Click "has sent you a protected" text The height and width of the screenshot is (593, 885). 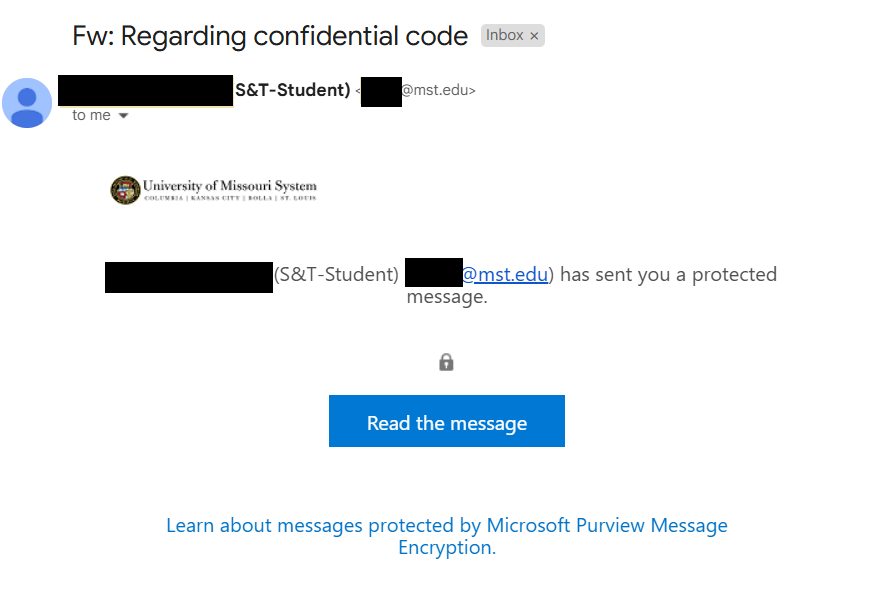pos(668,275)
